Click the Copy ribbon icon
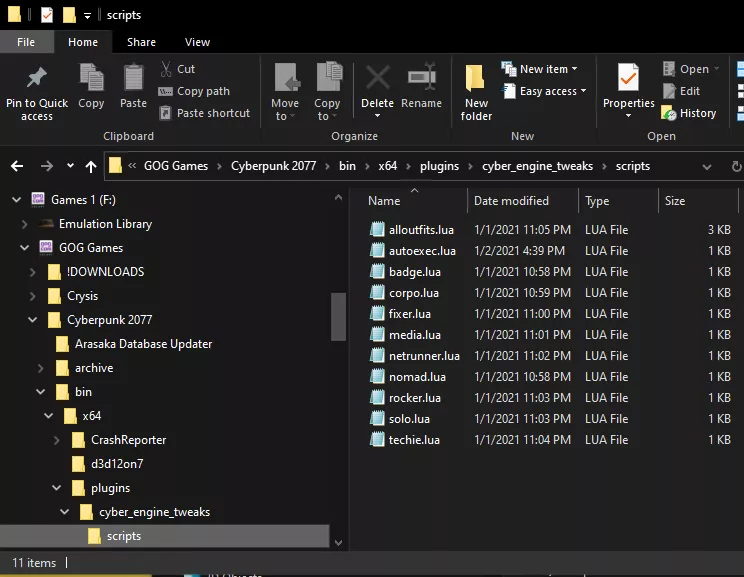This screenshot has width=744, height=577. 91,77
